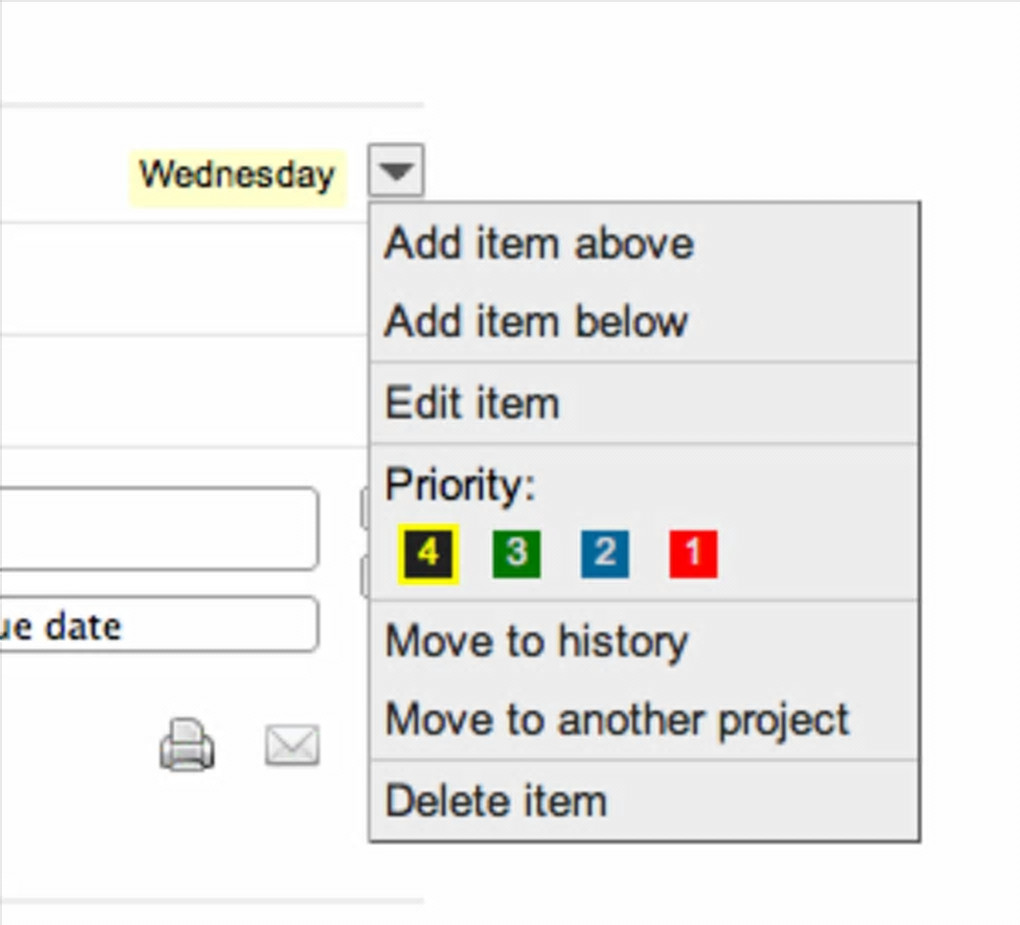Click the lower partially hidden button beside the text box
The height and width of the screenshot is (925, 1020).
coord(364,577)
